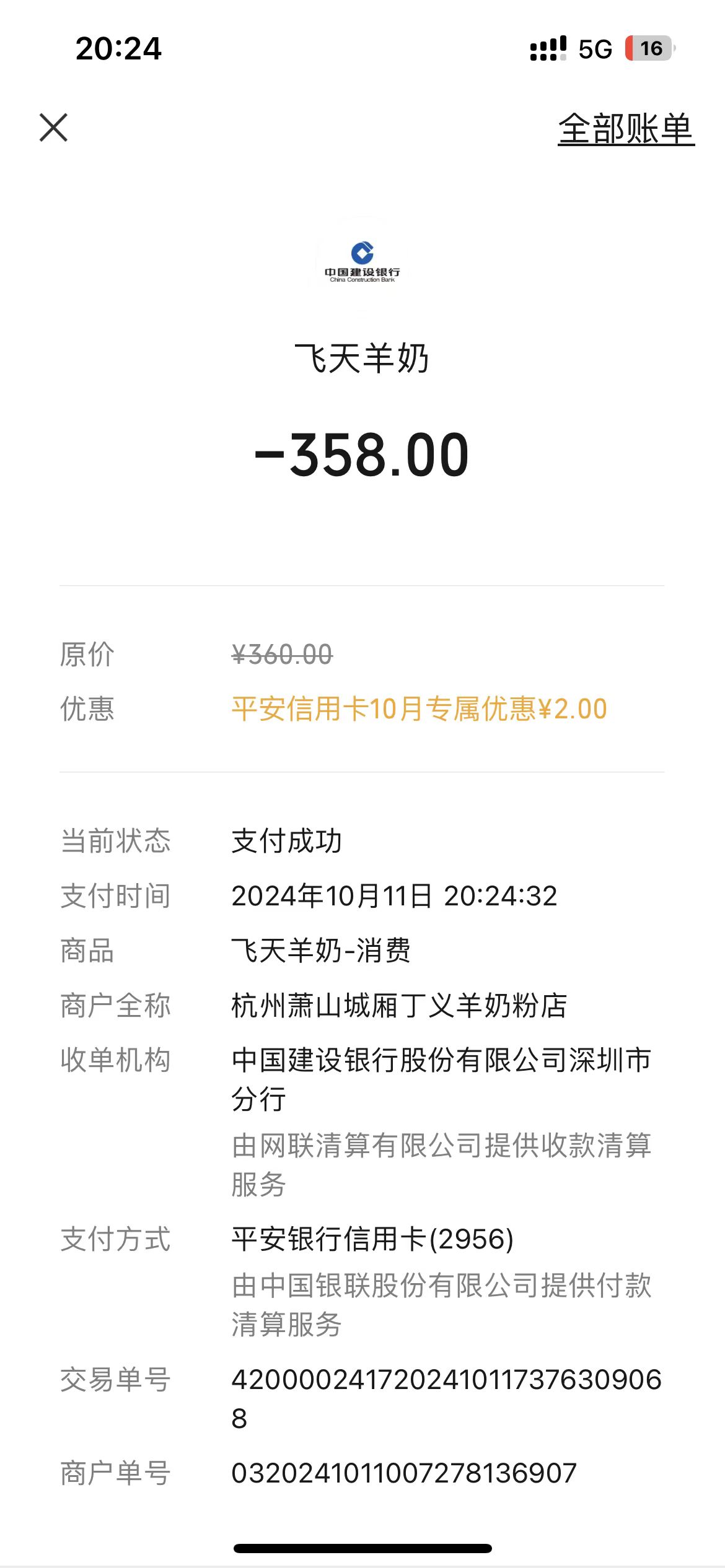This screenshot has height=1568, width=725.
Task: Tap the home indicator bar at bottom
Action: point(362,1548)
